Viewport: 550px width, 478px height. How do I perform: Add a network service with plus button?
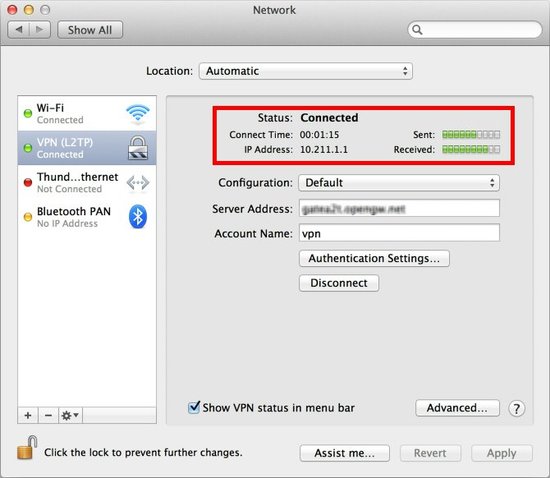[28, 416]
